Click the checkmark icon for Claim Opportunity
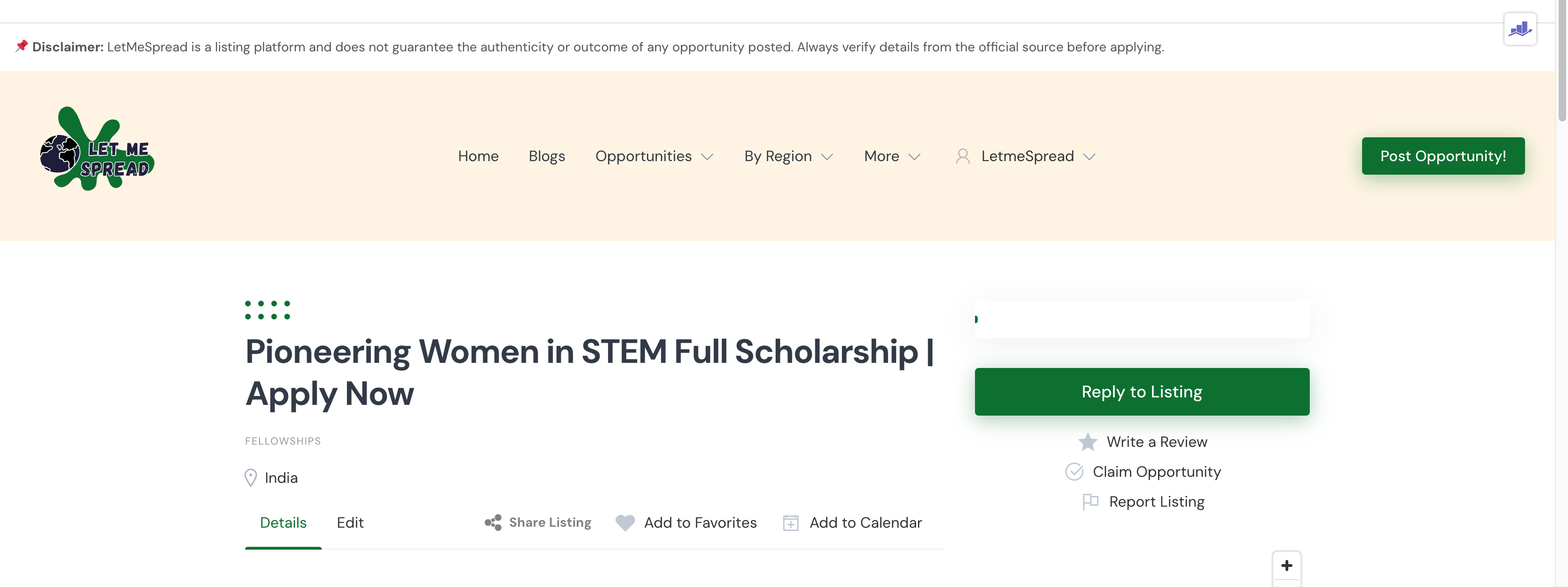 point(1074,472)
